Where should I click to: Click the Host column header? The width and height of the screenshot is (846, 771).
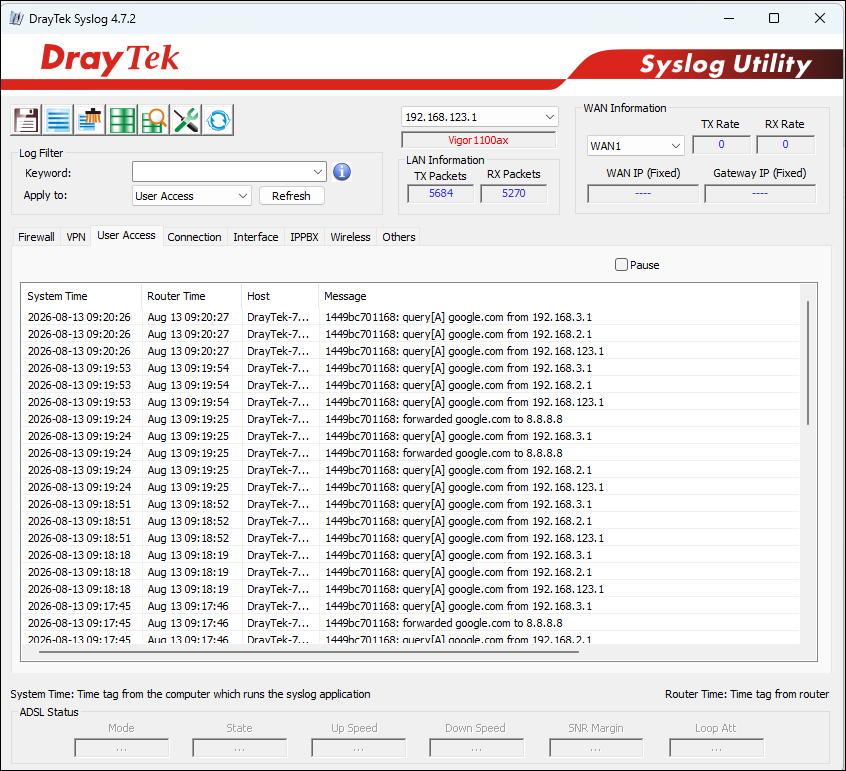(x=280, y=296)
